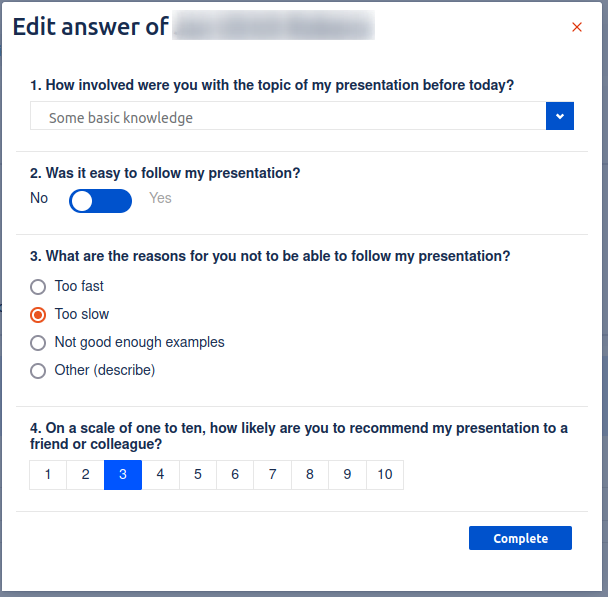
Task: Select the 'Too slow' radio option
Action: [38, 314]
